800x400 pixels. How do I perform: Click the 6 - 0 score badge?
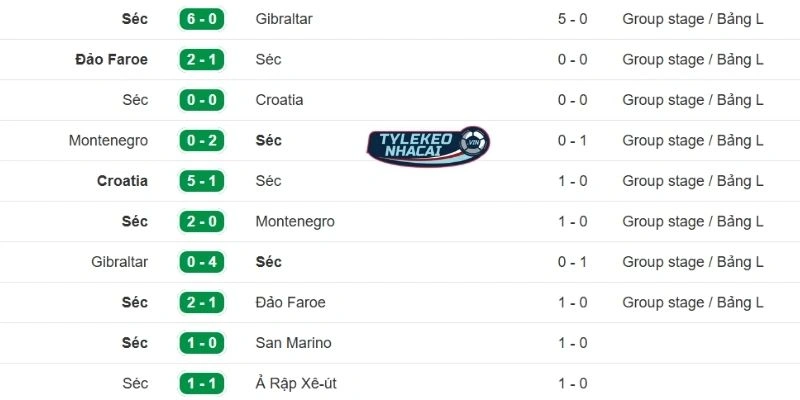tap(201, 19)
